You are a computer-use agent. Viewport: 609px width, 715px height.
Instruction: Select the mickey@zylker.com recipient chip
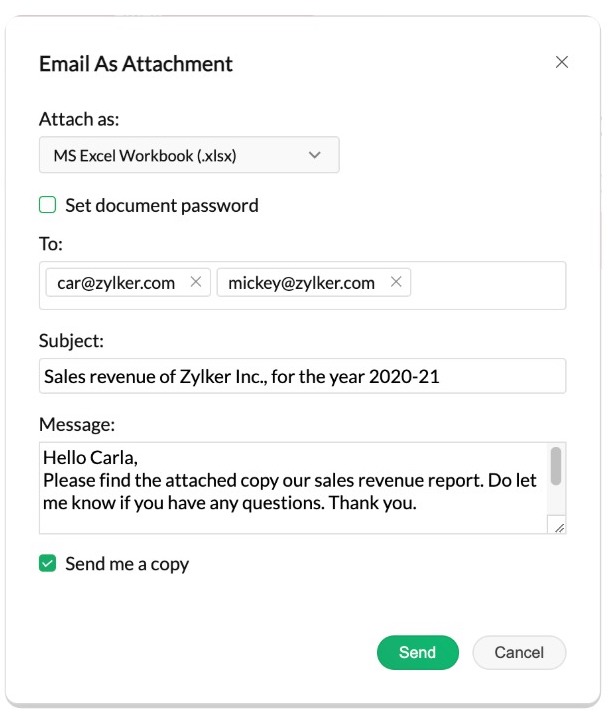(301, 283)
